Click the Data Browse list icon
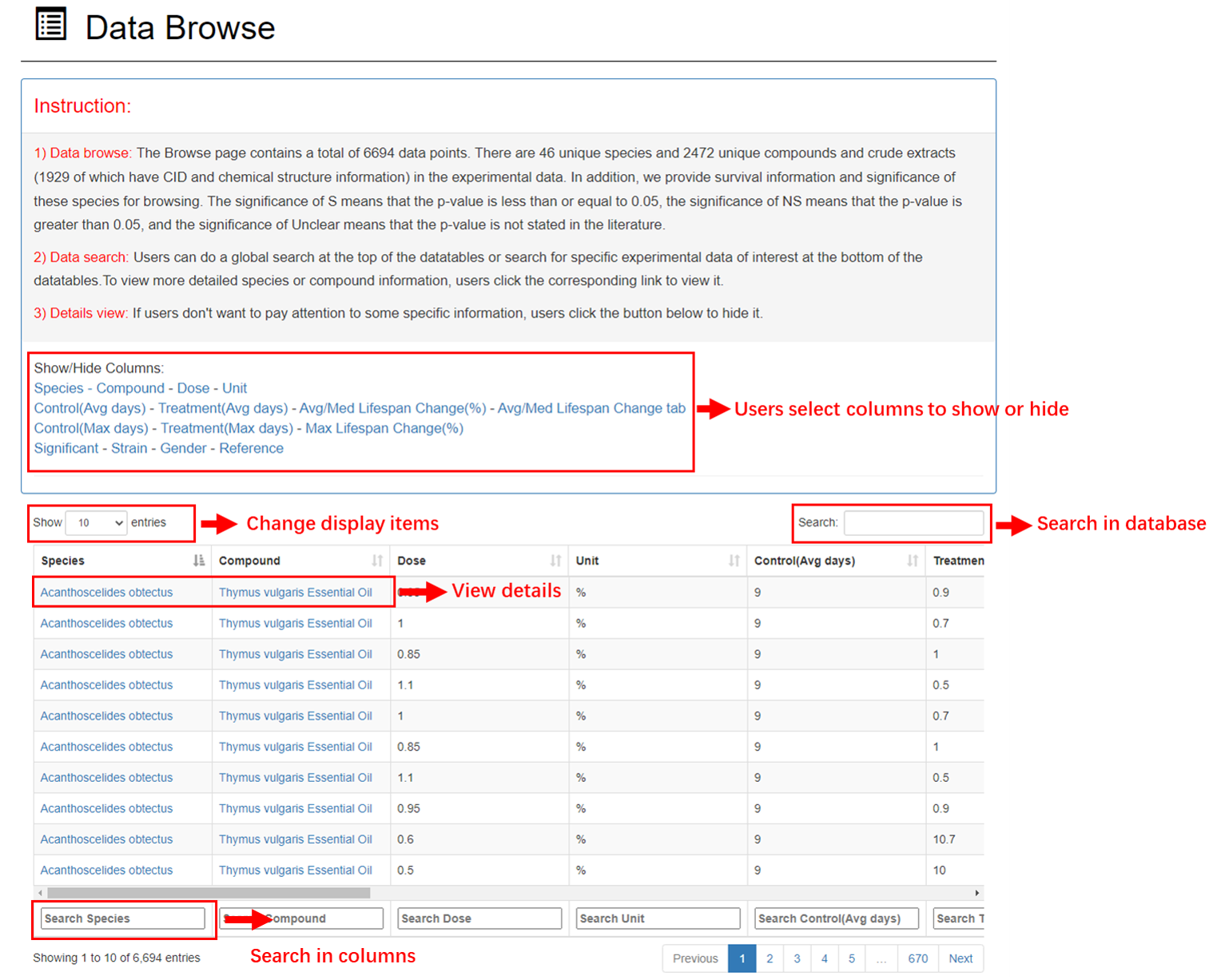1221x980 pixels. pyautogui.click(x=51, y=25)
